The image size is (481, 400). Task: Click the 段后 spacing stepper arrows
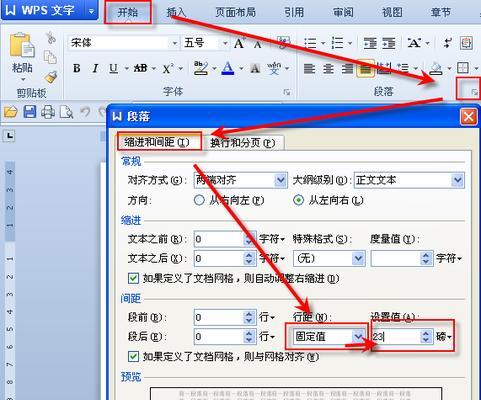249,336
